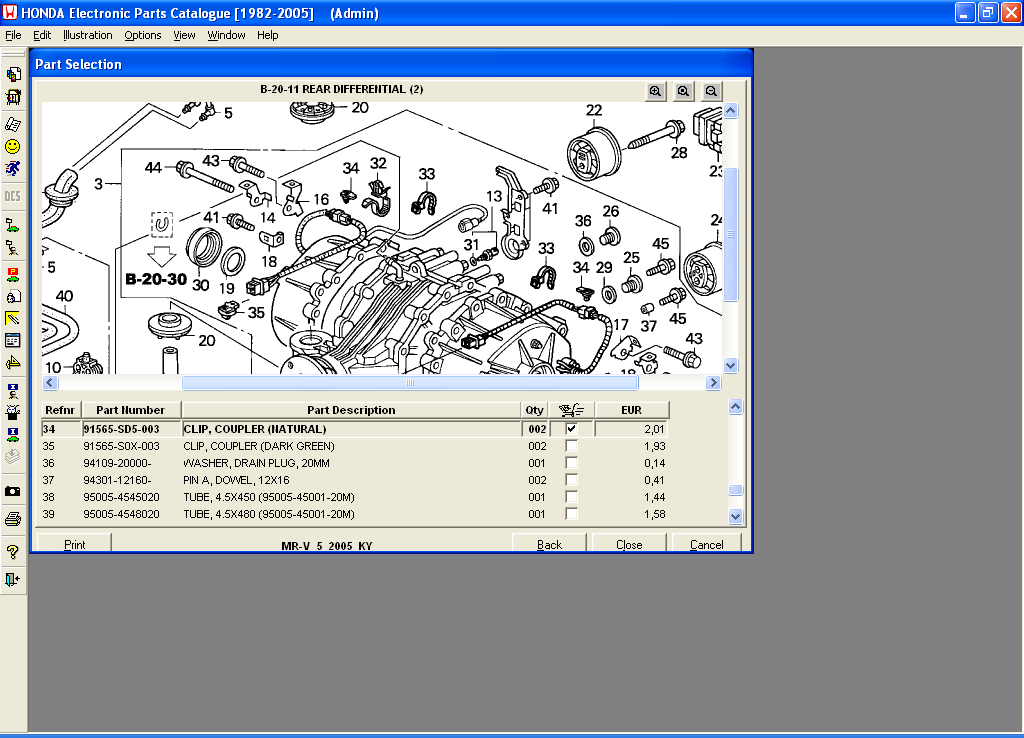Click the rabbit-in-hat wizard icon
The image size is (1024, 738).
click(12, 413)
